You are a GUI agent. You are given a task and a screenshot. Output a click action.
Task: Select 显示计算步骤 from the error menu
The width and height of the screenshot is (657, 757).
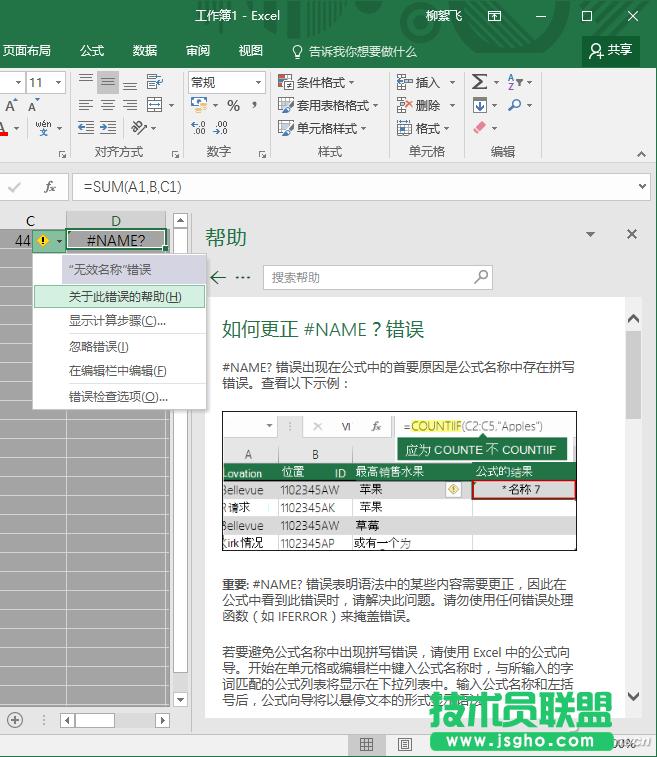(117, 321)
